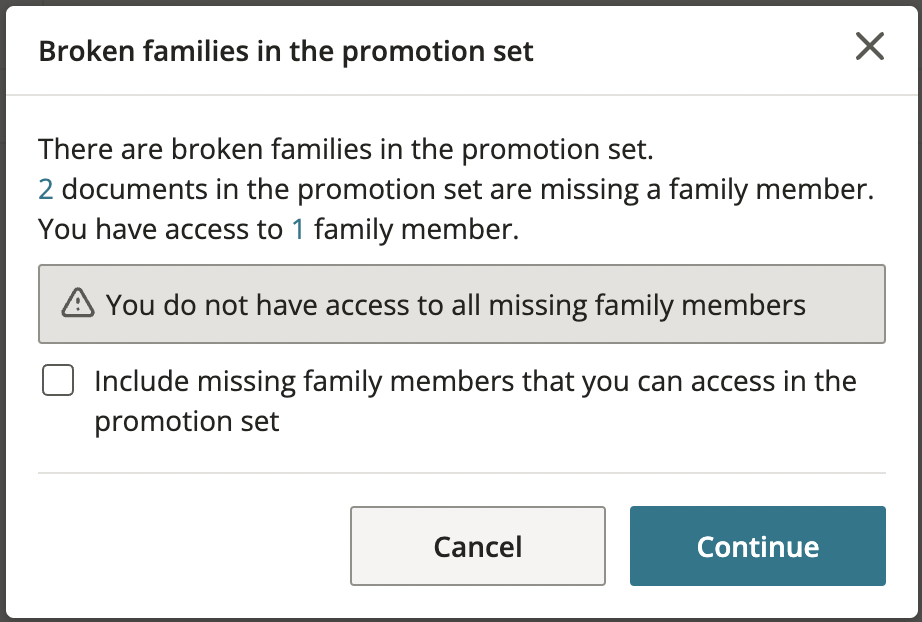Open the blue '1' family member link
The width and height of the screenshot is (922, 622).
[298, 230]
